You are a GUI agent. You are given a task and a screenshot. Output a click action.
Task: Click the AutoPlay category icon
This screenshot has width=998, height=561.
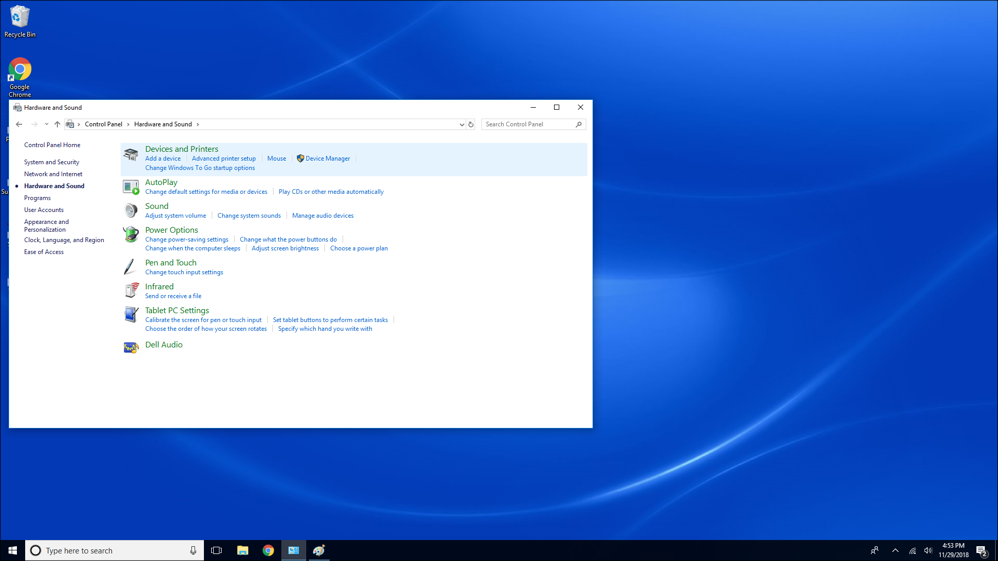tap(131, 187)
